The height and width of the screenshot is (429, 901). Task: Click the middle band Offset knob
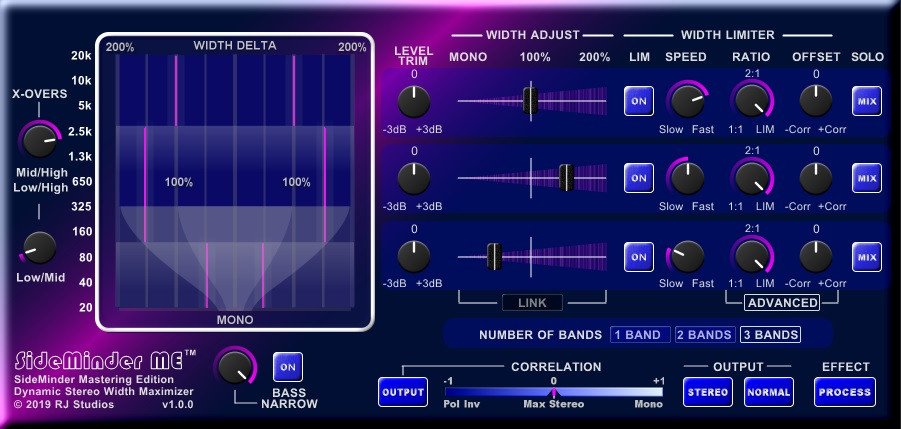point(816,179)
